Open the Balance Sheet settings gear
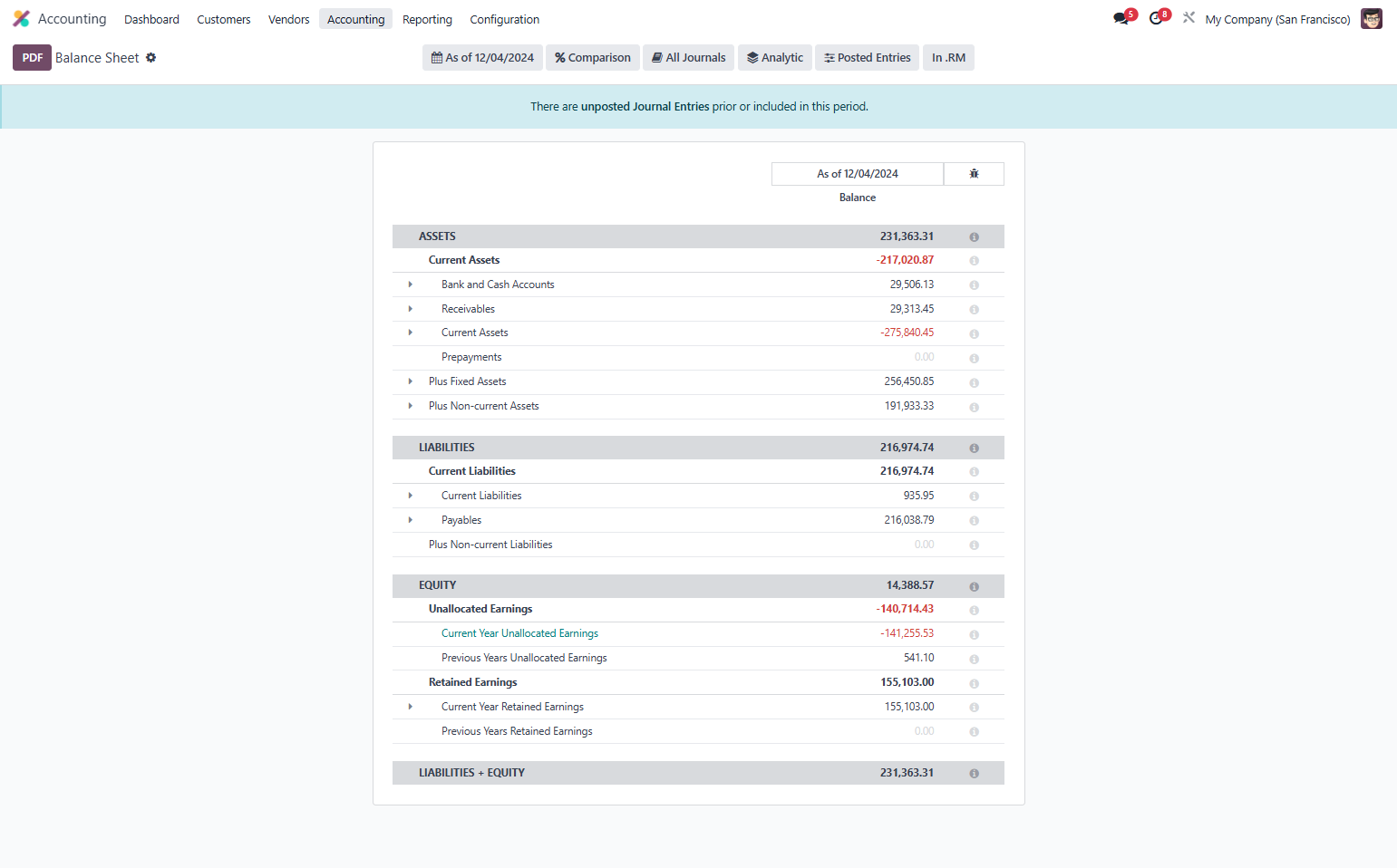The height and width of the screenshot is (868, 1397). (151, 57)
